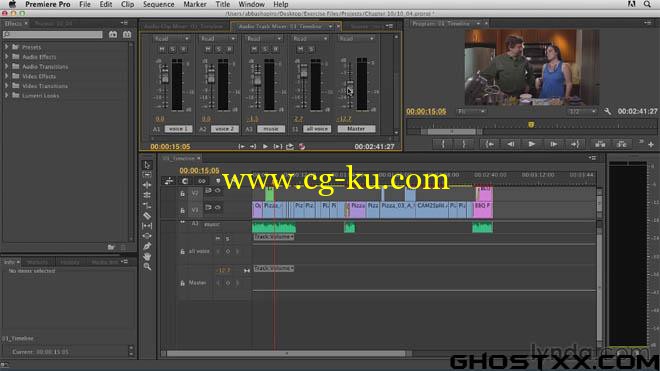Mute the all voice submix channel
The width and height of the screenshot is (660, 371).
301,49
